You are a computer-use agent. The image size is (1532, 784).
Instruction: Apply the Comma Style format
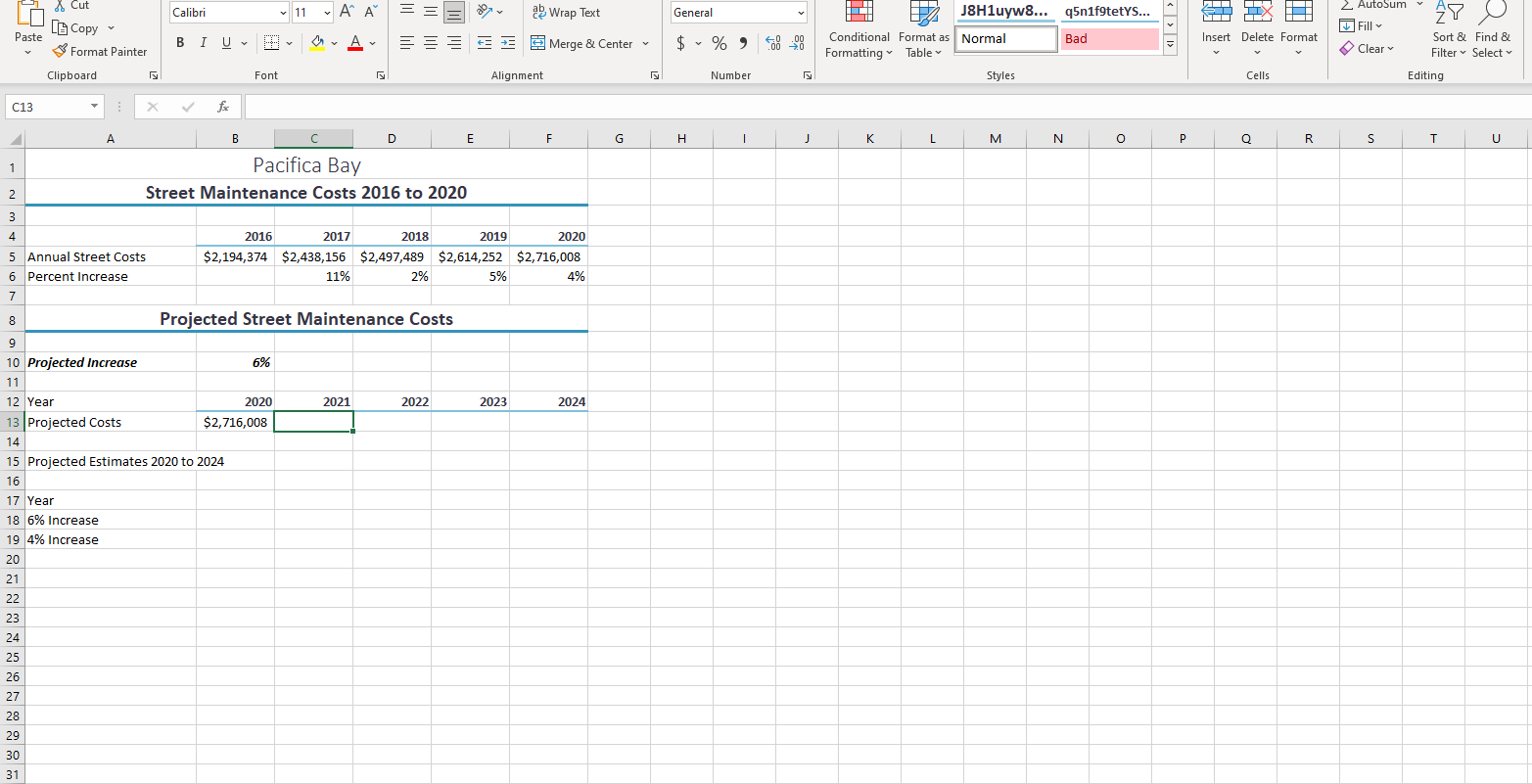(x=742, y=43)
